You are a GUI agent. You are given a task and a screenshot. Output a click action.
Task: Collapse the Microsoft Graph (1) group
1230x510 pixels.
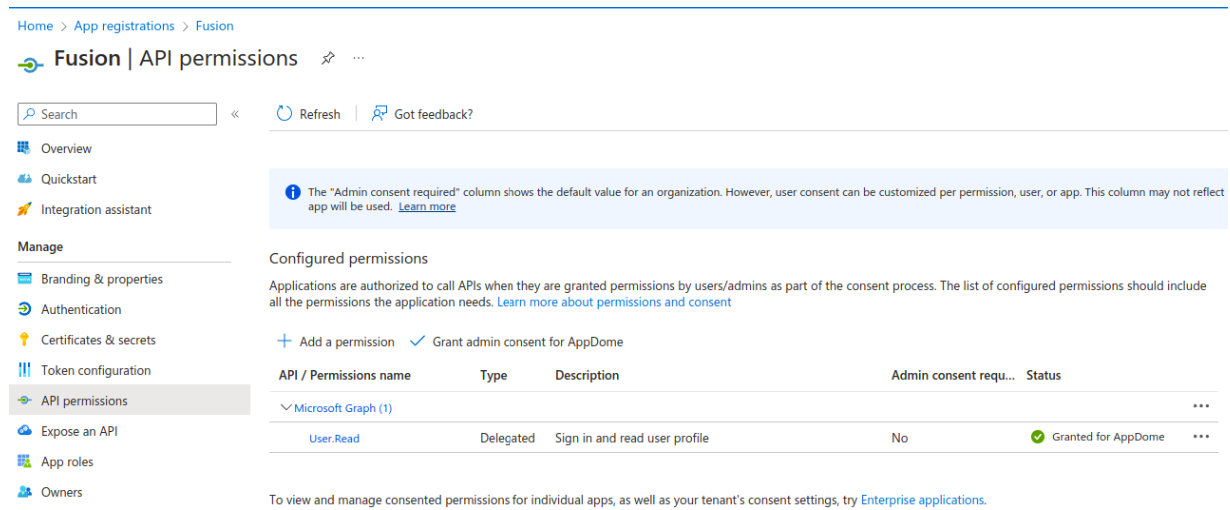[x=287, y=408]
